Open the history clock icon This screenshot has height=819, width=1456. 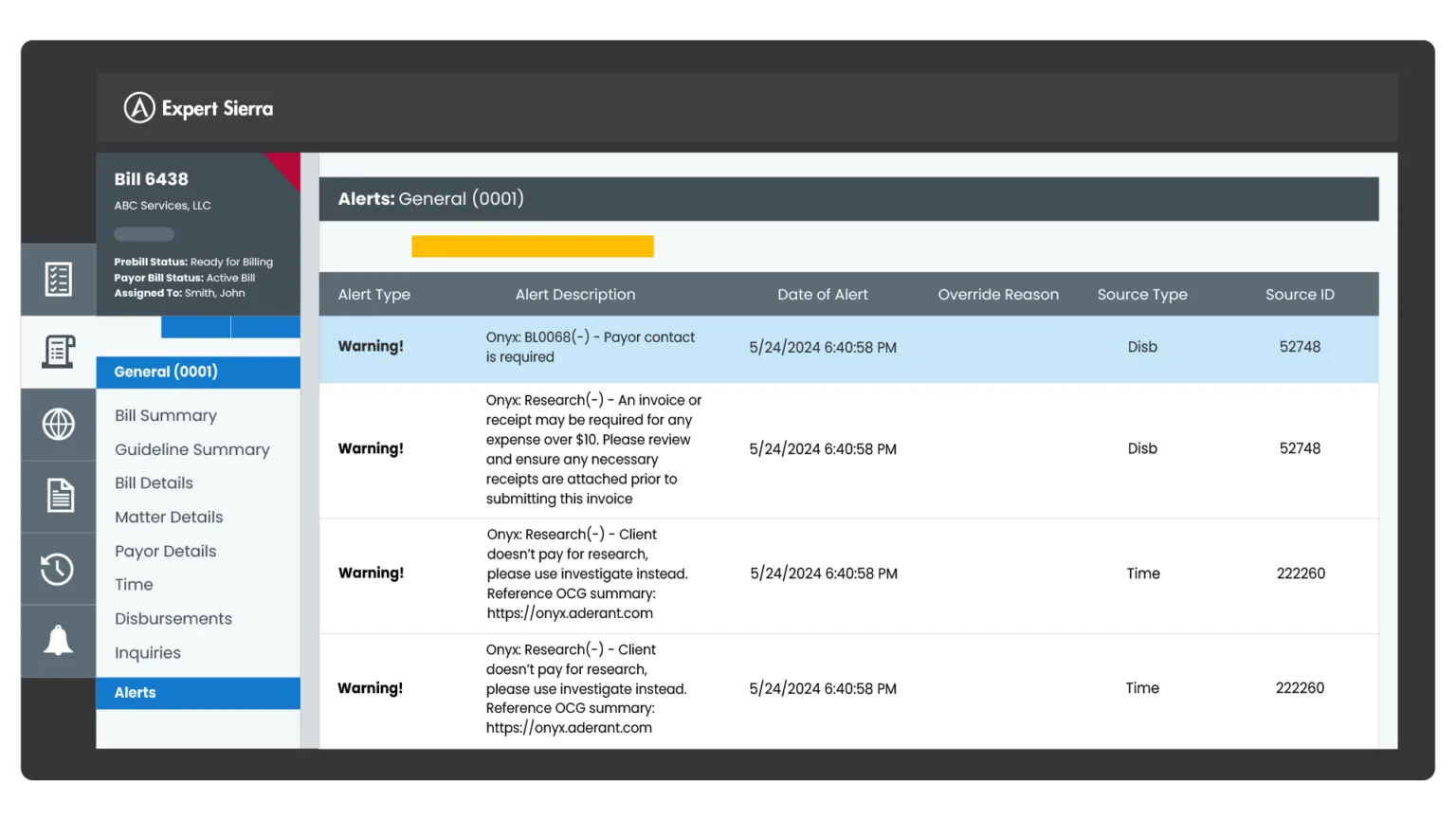click(x=58, y=569)
